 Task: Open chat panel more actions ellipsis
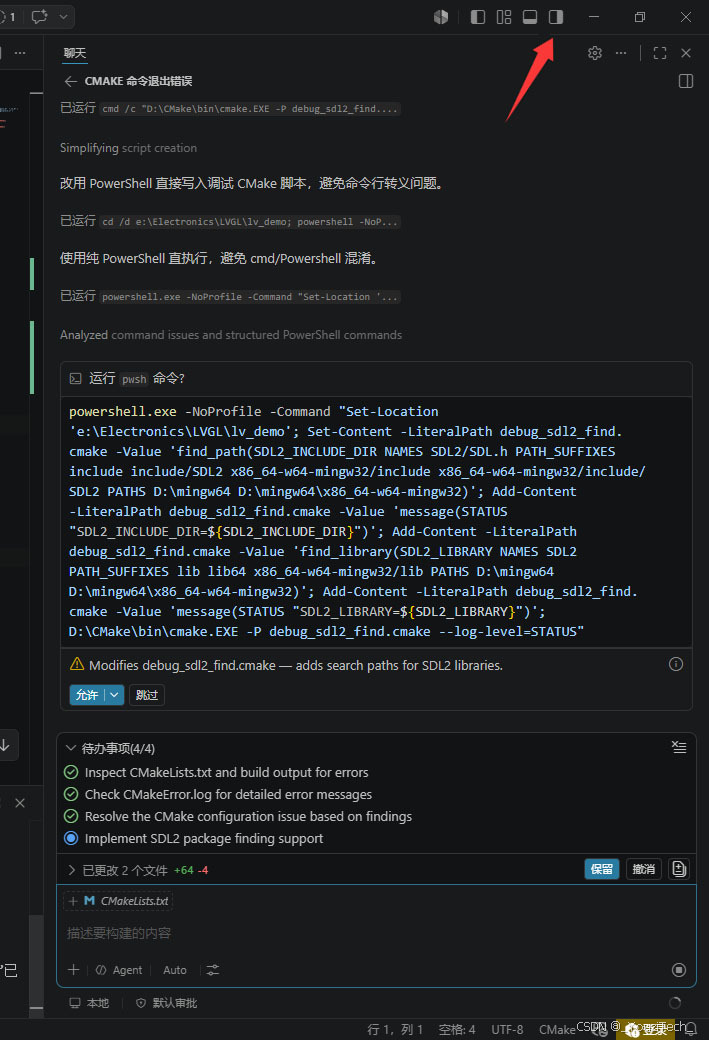point(621,53)
